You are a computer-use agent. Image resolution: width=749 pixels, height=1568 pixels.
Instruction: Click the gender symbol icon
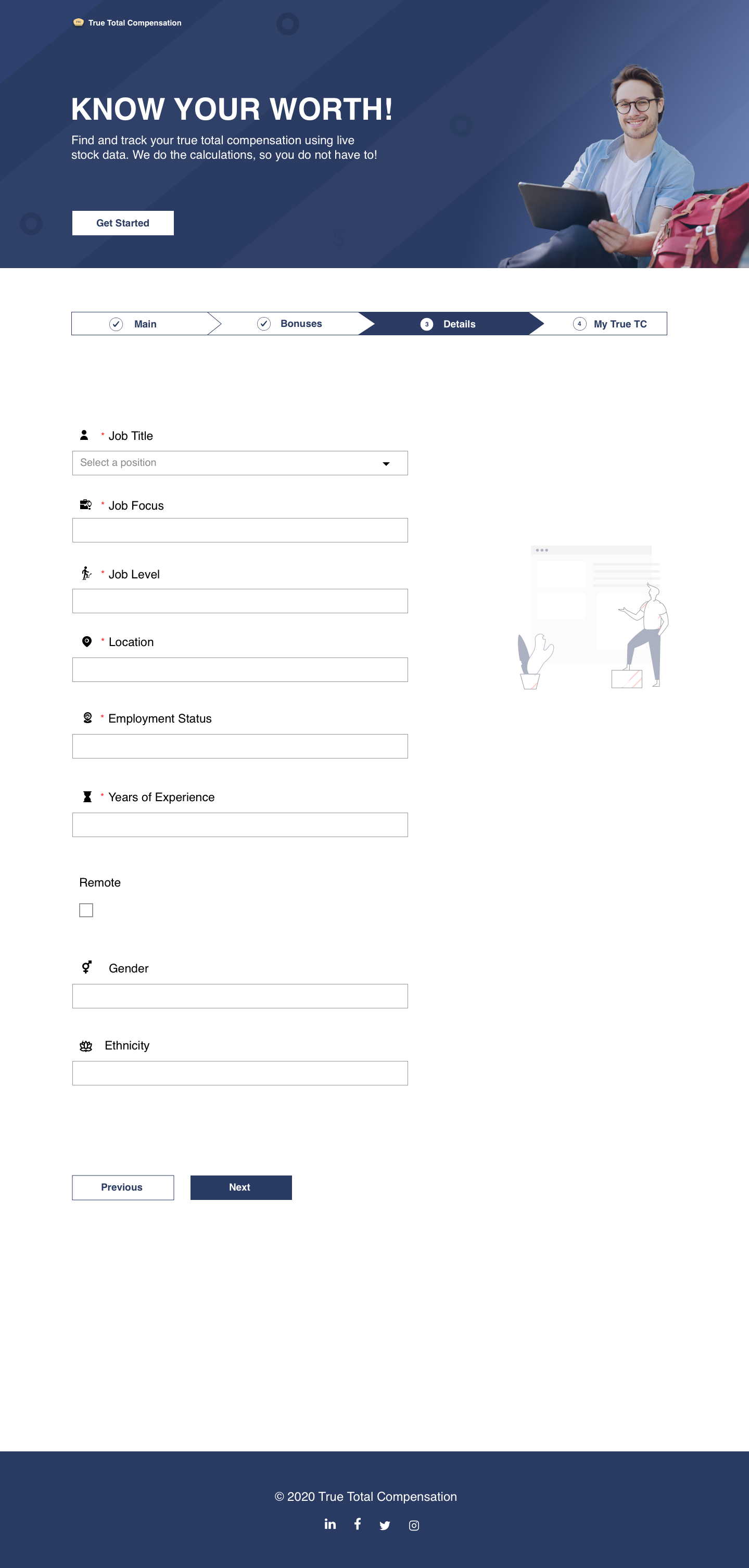[x=87, y=967]
